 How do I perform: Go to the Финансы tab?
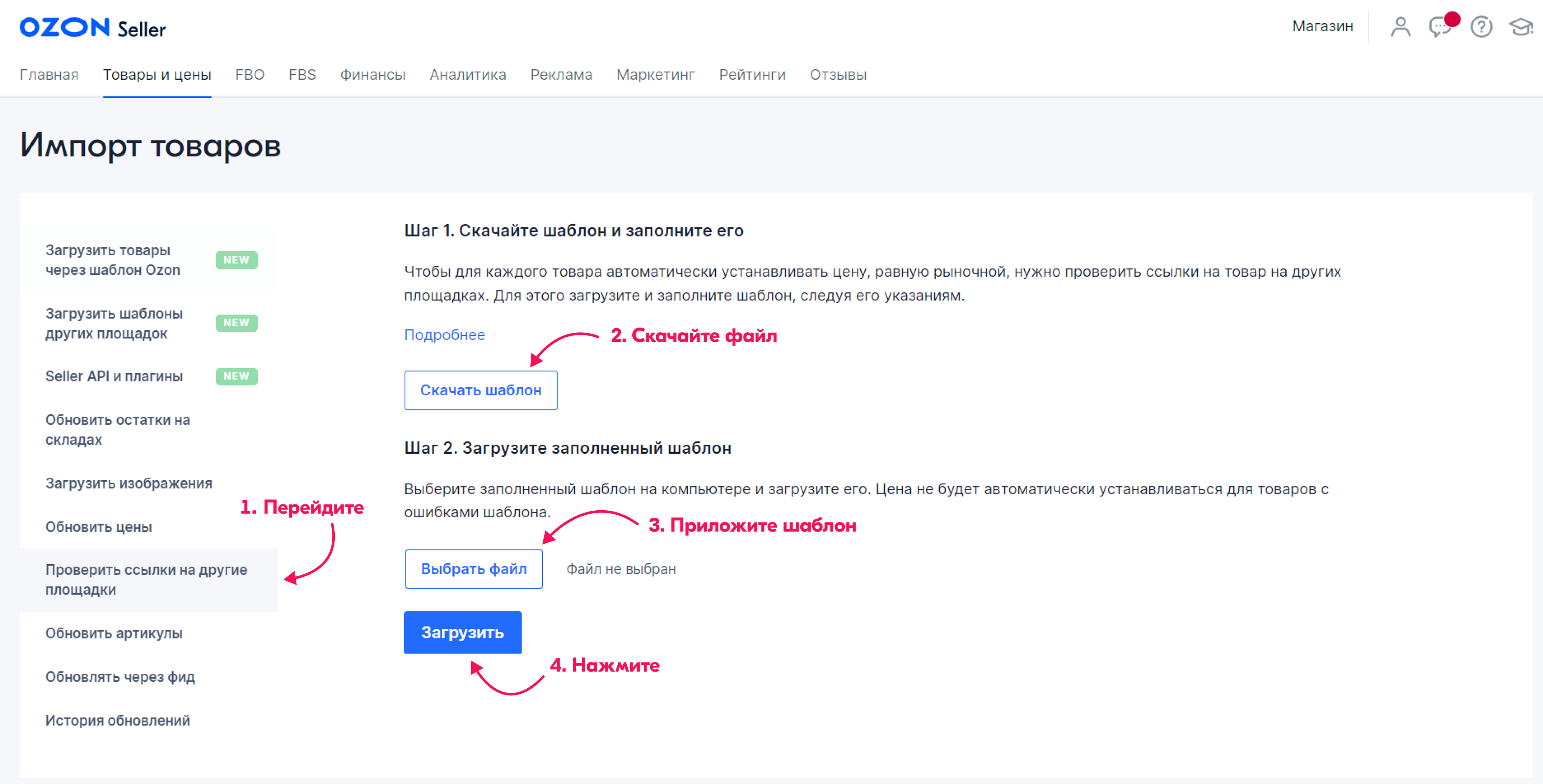click(372, 75)
